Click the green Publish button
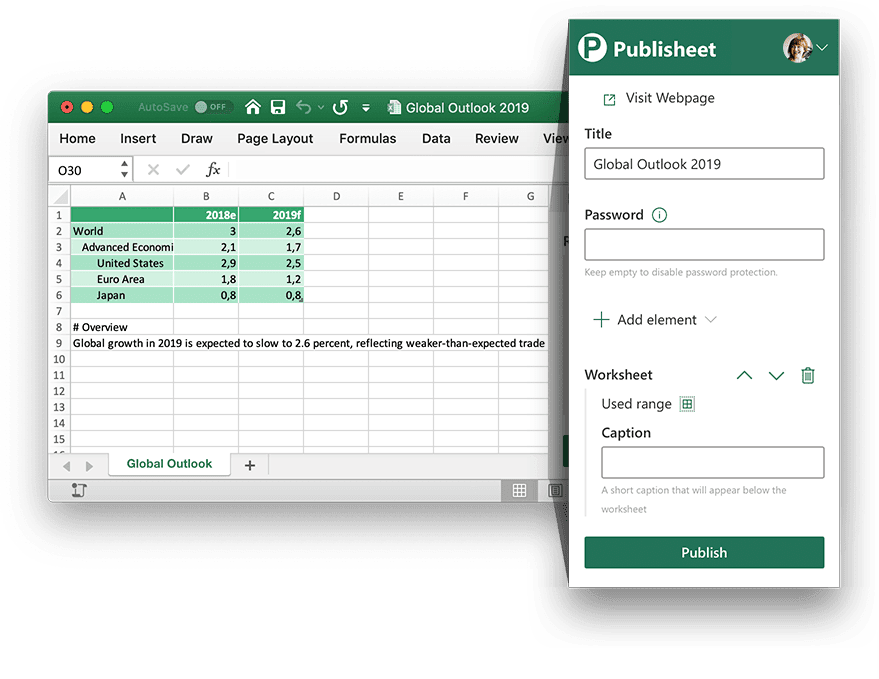 click(704, 553)
